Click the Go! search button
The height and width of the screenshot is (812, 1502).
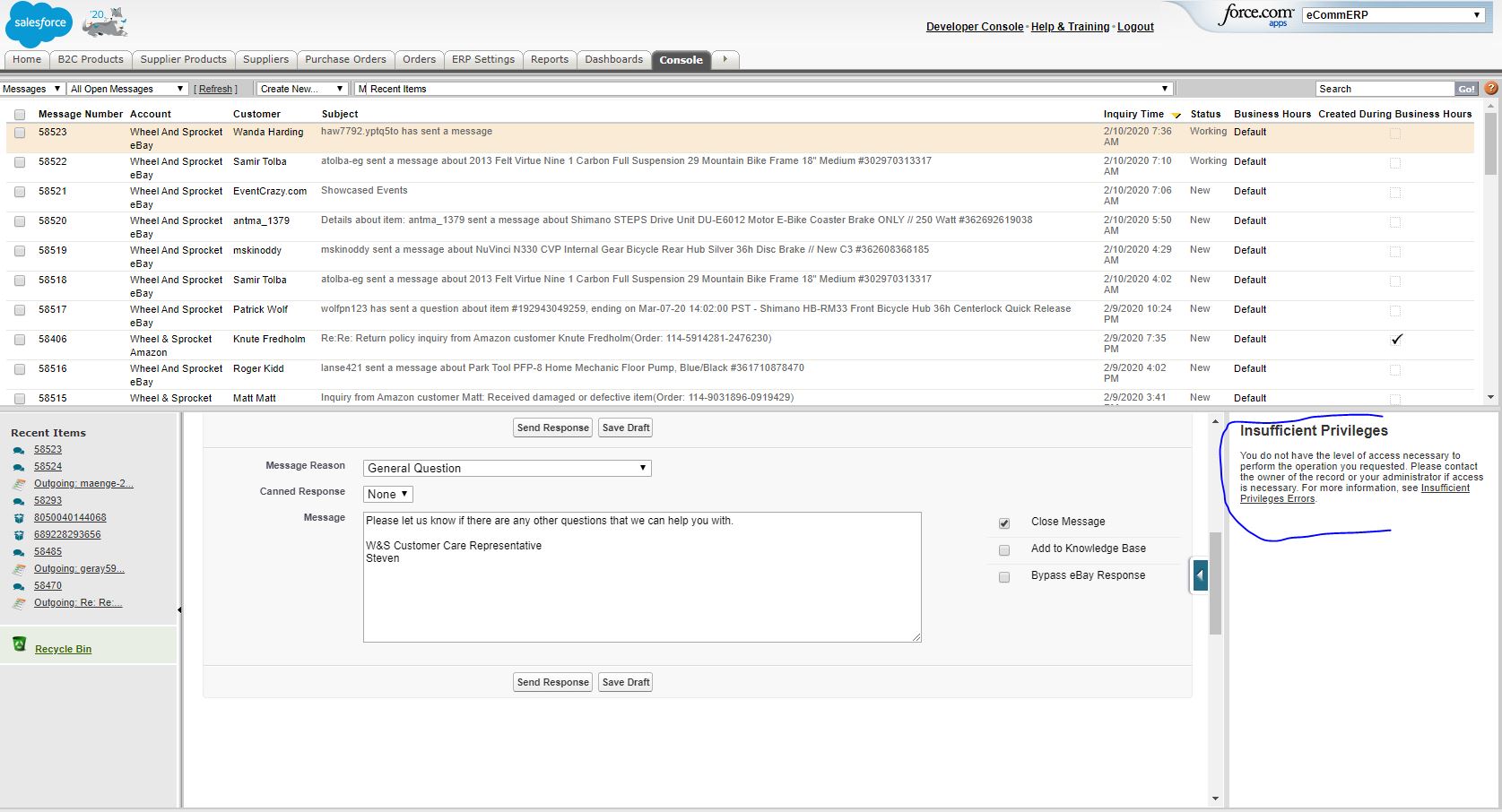pyautogui.click(x=1466, y=89)
